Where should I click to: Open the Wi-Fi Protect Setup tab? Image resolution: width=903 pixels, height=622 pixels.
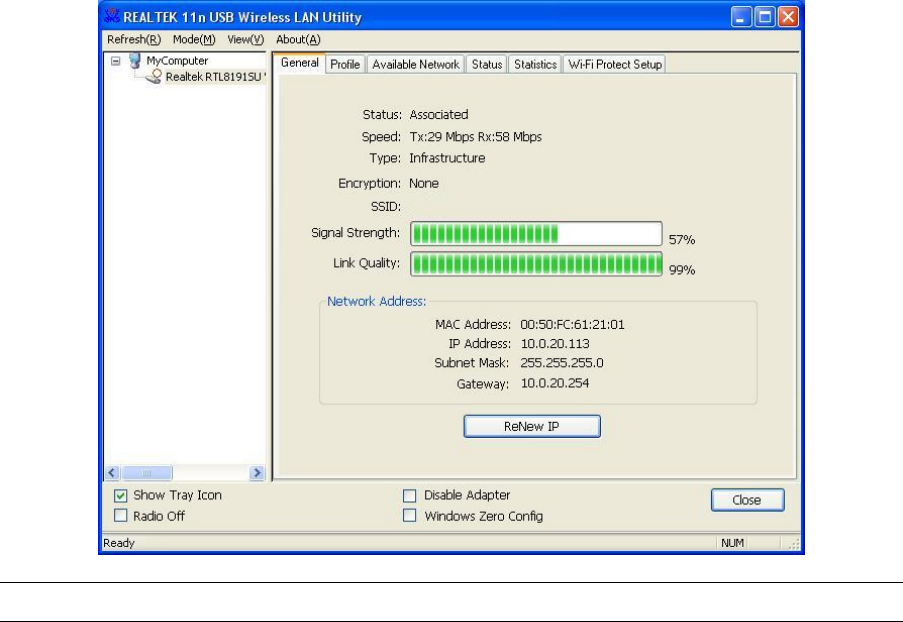[614, 65]
